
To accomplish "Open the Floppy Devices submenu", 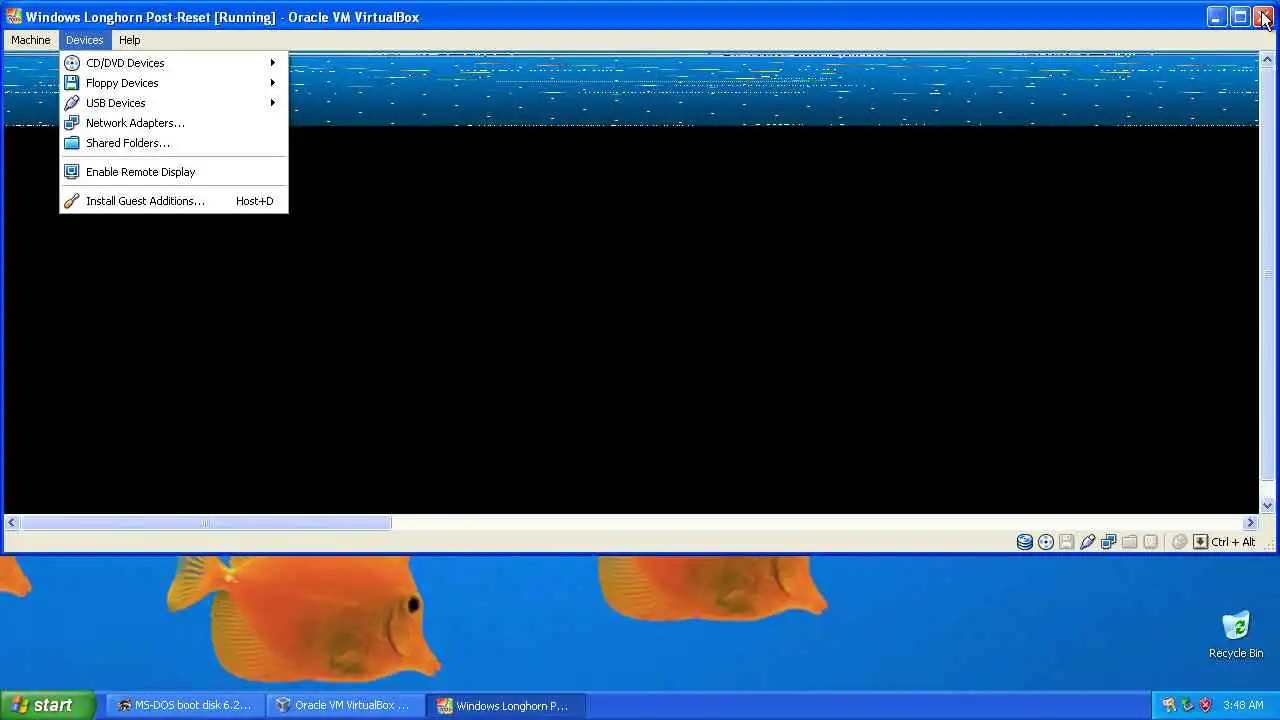I will [x=173, y=83].
